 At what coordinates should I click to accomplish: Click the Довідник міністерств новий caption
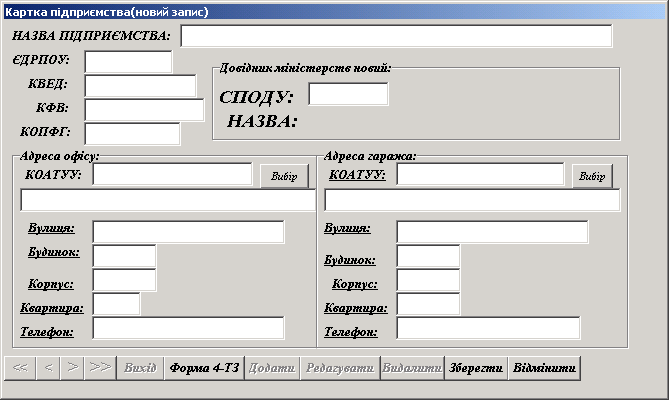tap(305, 68)
